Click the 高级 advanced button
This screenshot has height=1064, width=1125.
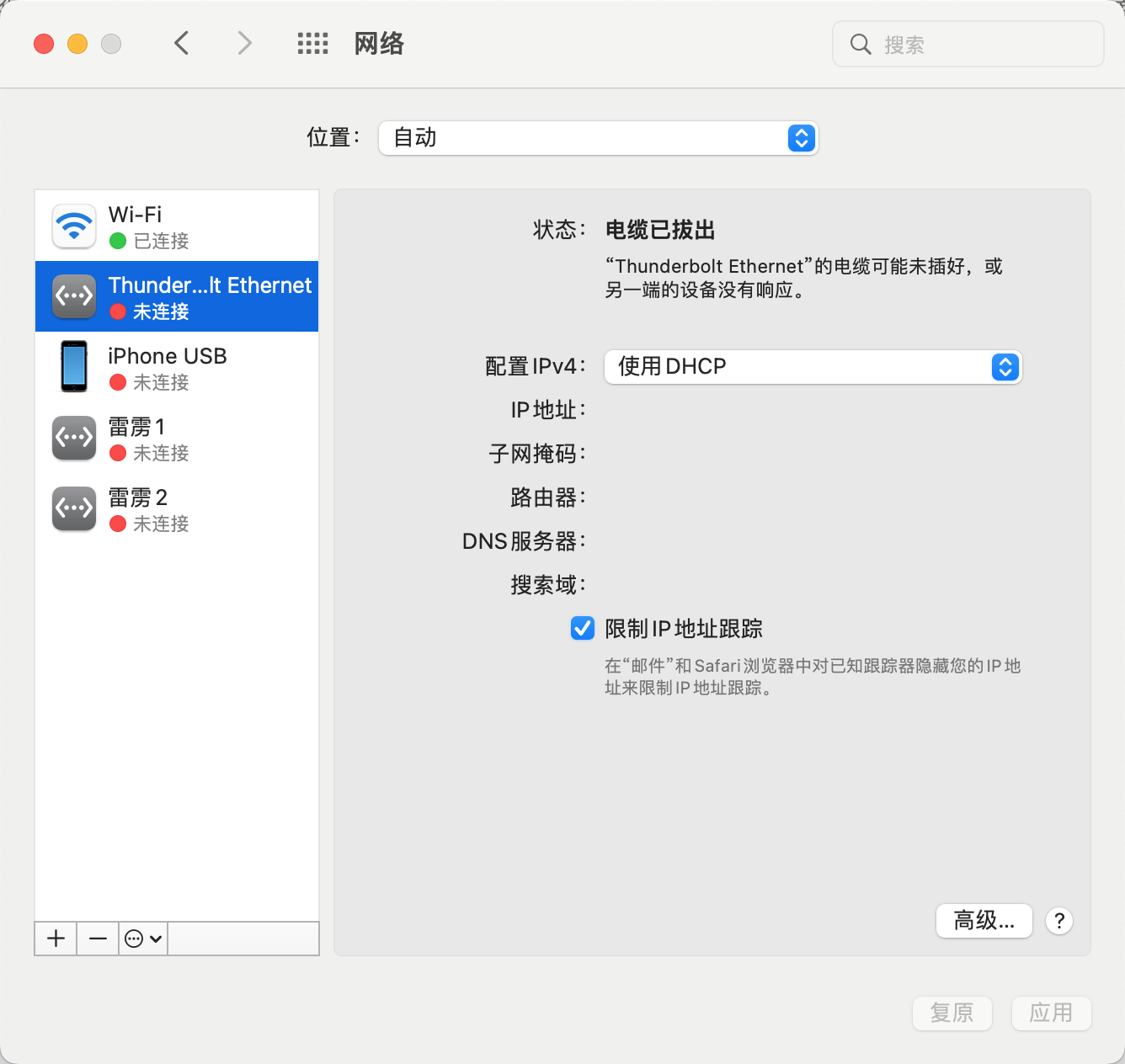pyautogui.click(x=984, y=921)
